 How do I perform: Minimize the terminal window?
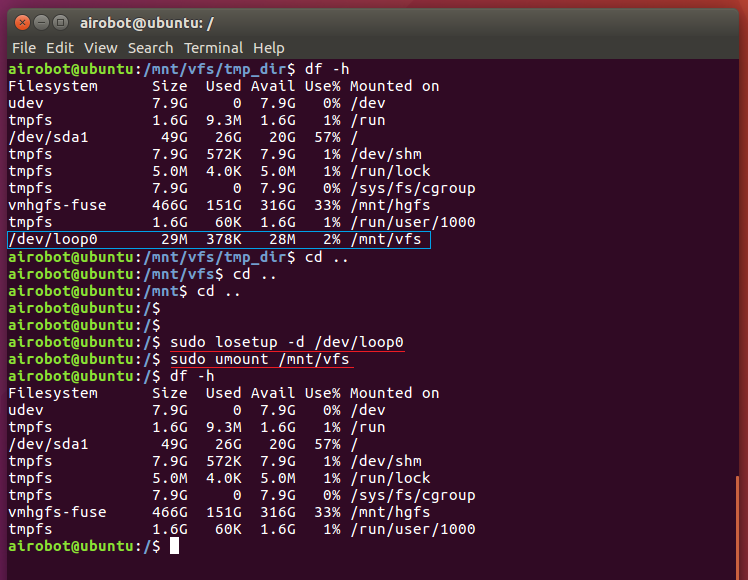point(42,22)
